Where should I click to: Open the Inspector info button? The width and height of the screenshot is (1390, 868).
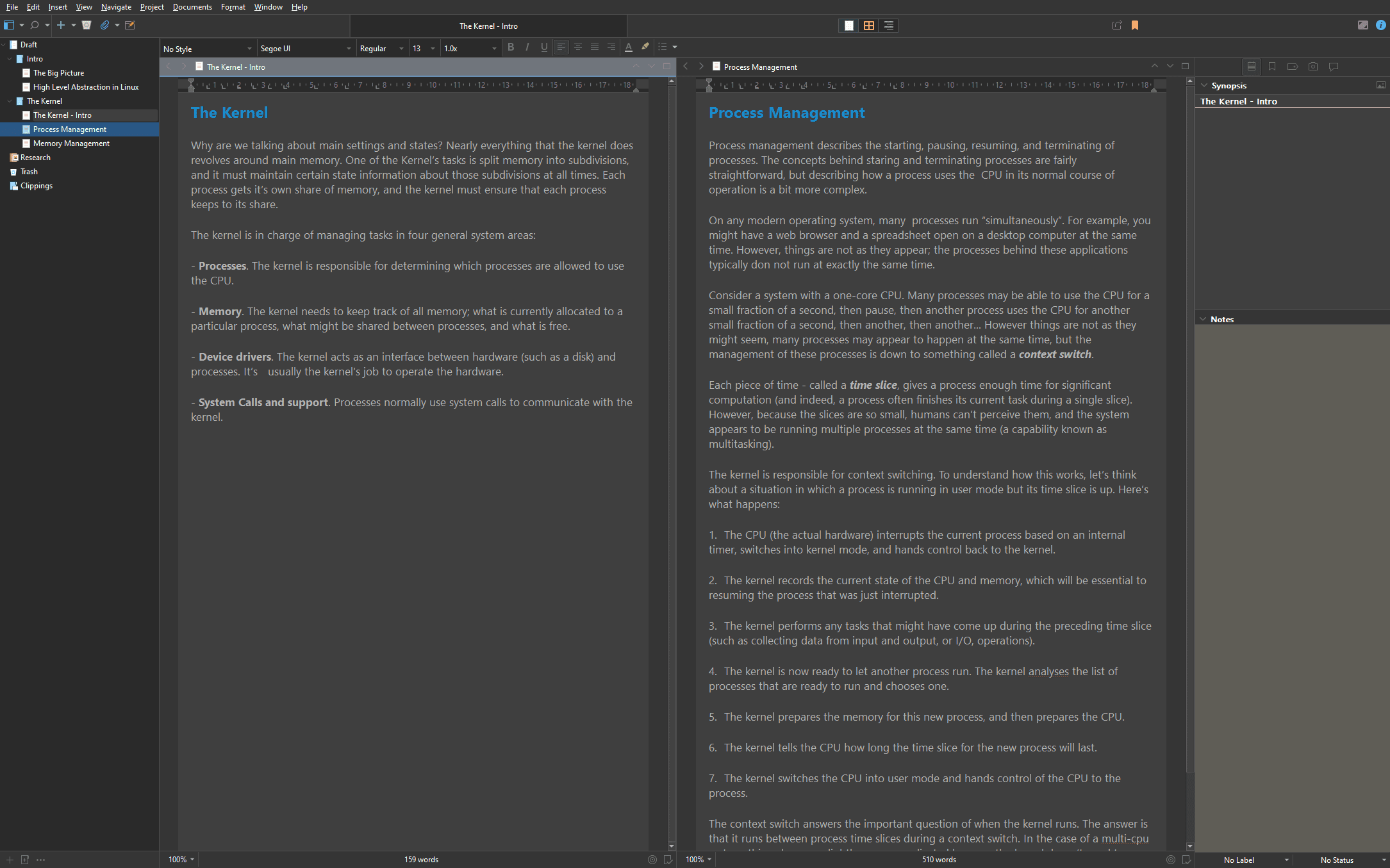pyautogui.click(x=1380, y=25)
